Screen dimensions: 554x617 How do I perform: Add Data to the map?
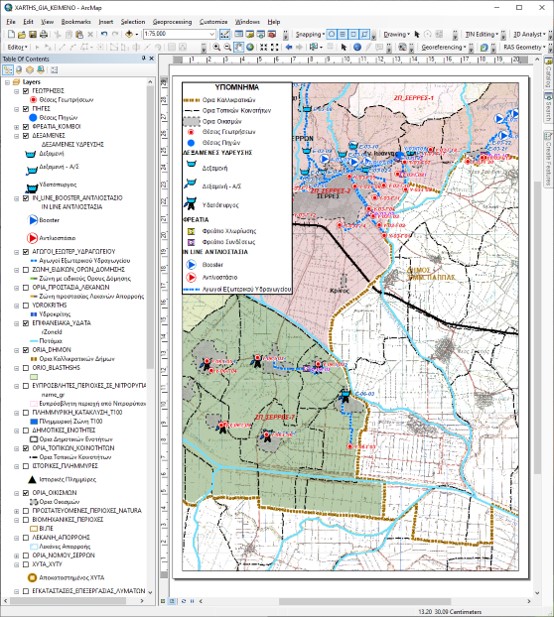(x=129, y=35)
